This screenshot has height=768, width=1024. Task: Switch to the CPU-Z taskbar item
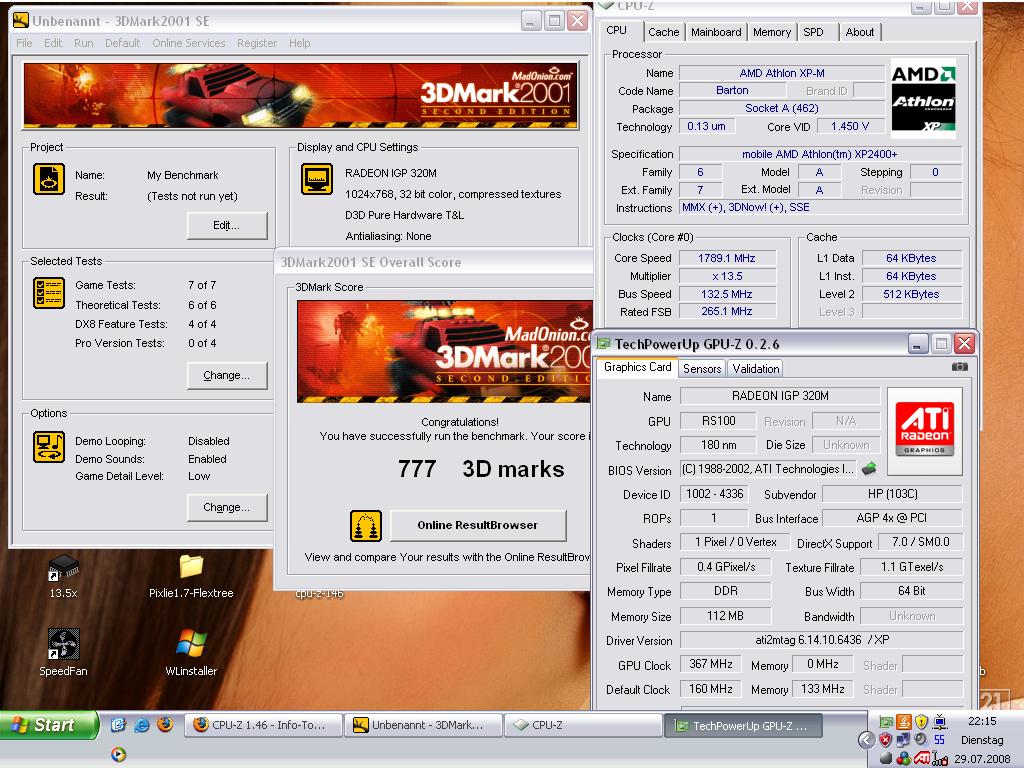coord(583,726)
